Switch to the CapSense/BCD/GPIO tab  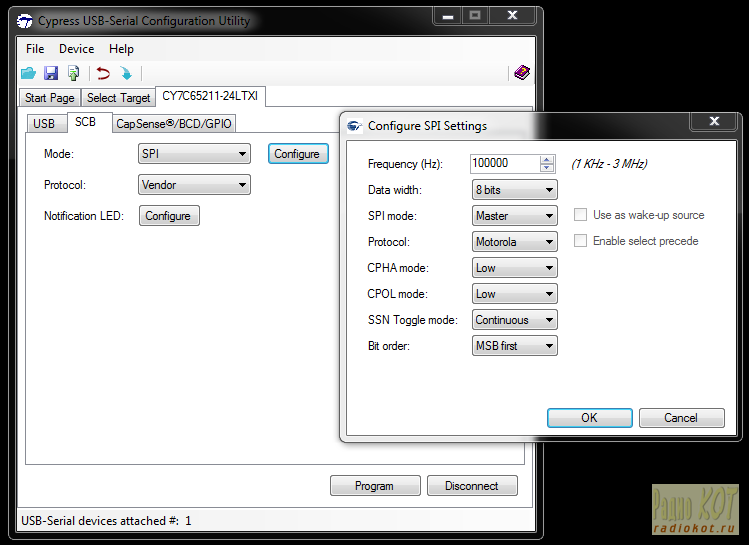pyautogui.click(x=174, y=124)
